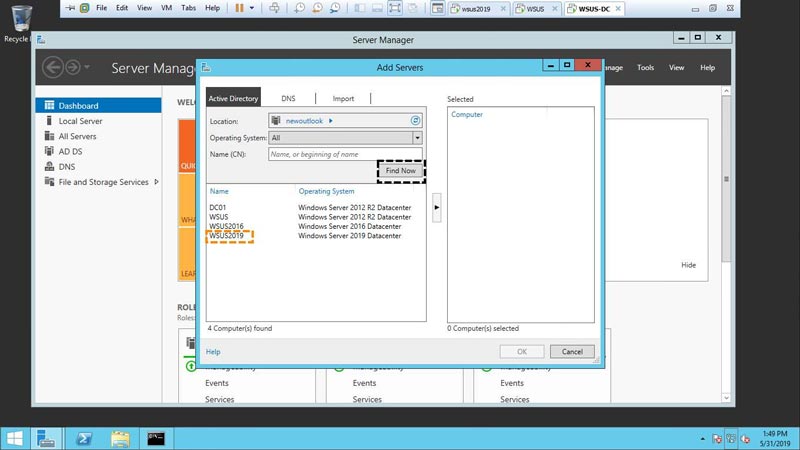Screen dimensions: 800x450
Task: Click the Find Now button
Action: coord(401,170)
